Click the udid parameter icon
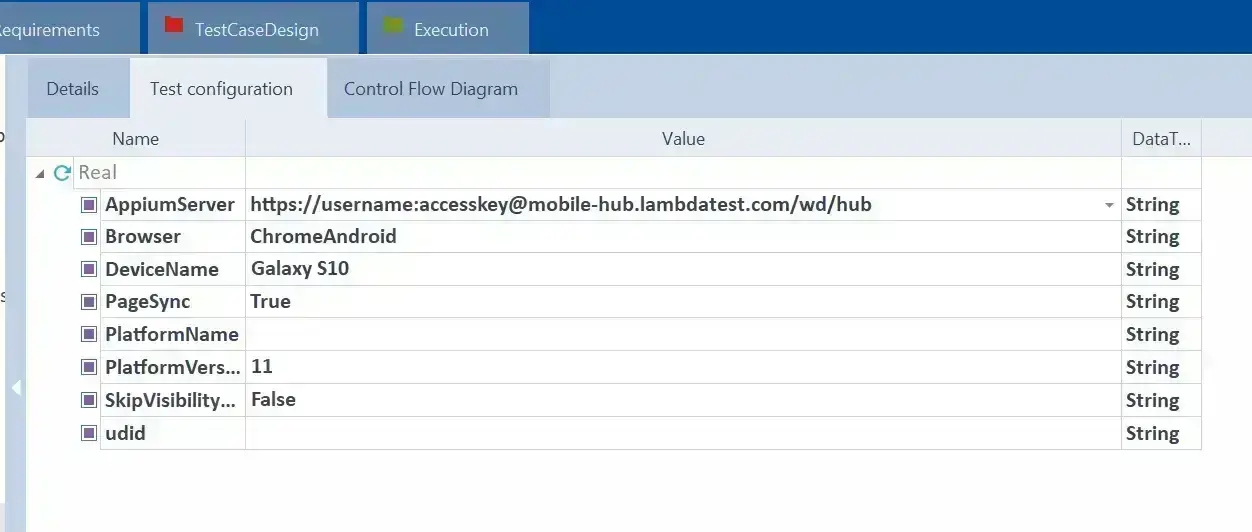The image size is (1252, 532). (89, 433)
